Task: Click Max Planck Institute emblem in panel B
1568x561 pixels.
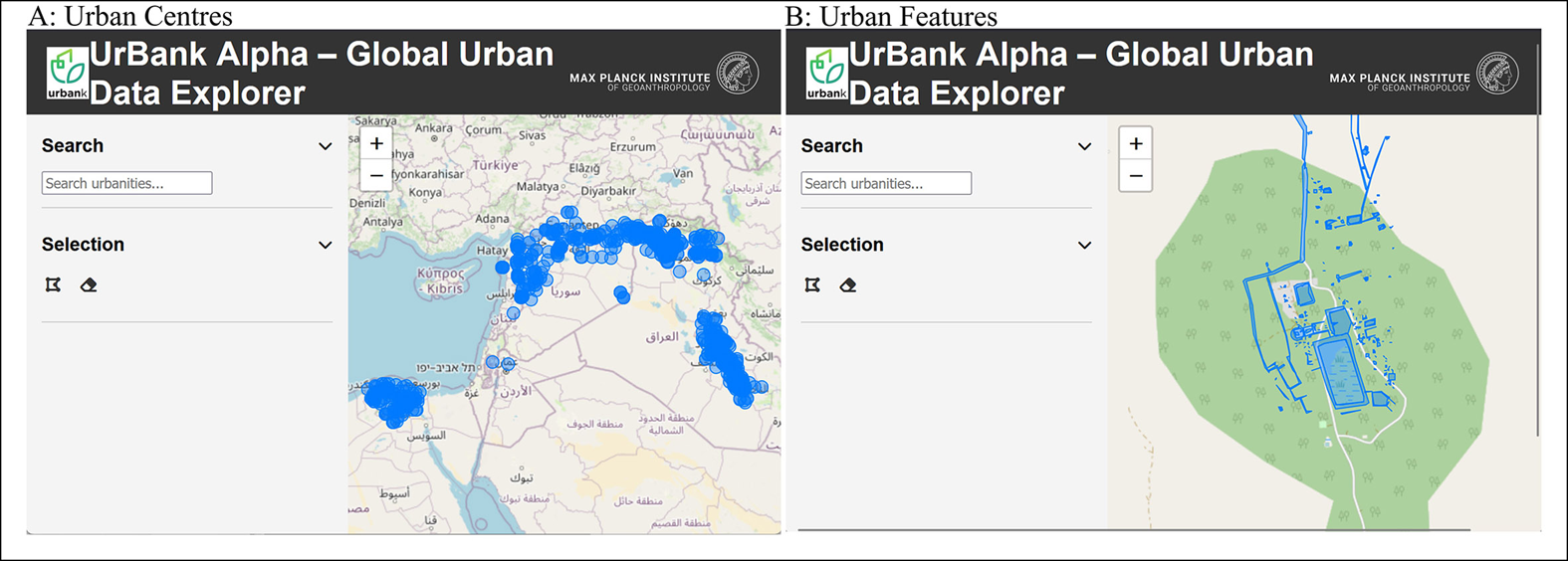Action: tap(1497, 74)
